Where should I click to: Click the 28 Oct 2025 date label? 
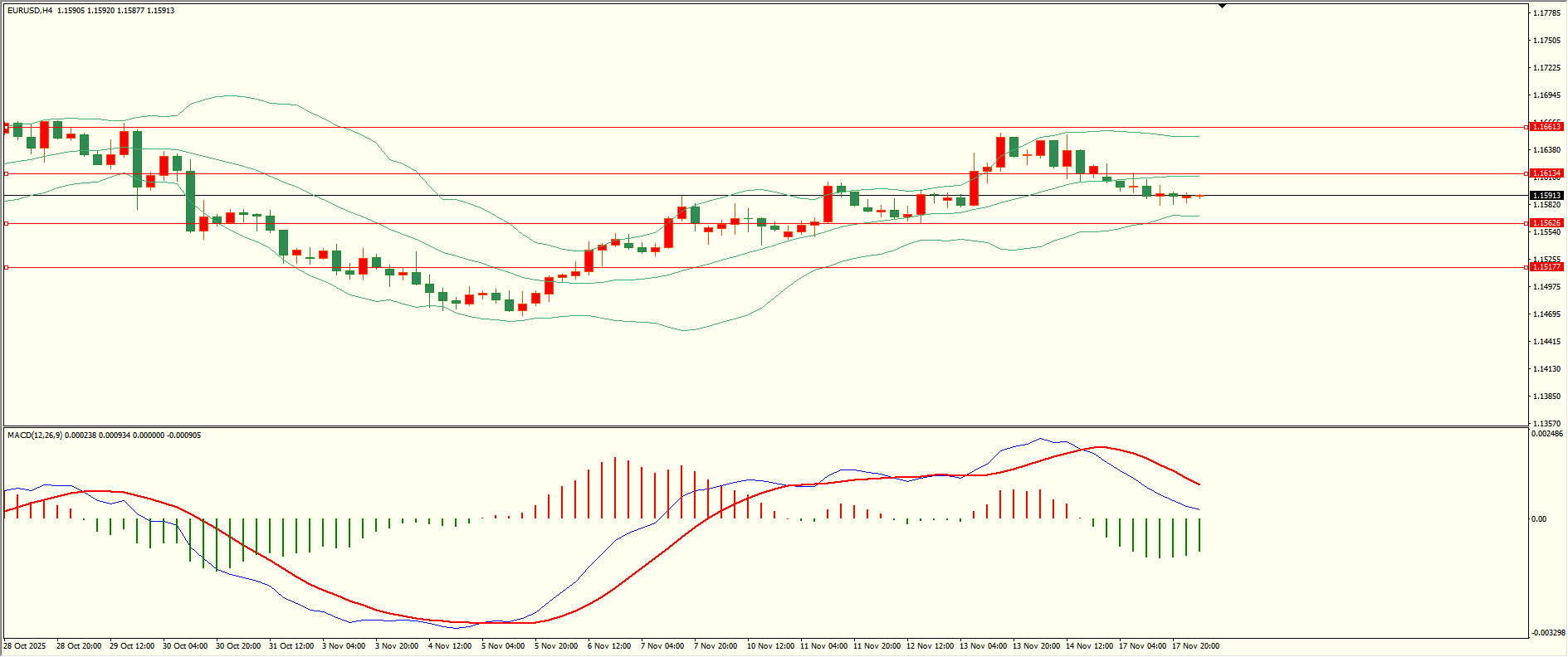click(x=25, y=646)
